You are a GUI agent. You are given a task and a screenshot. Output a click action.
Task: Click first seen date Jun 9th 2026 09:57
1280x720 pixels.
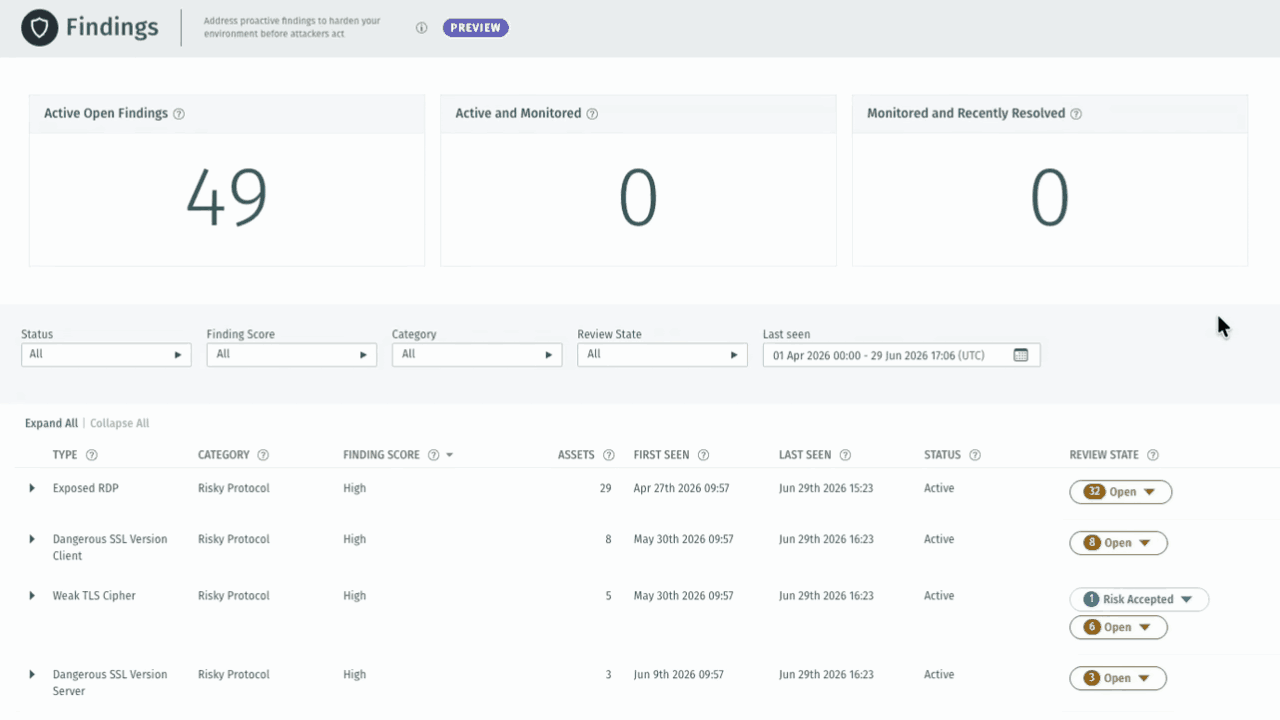[x=679, y=674]
